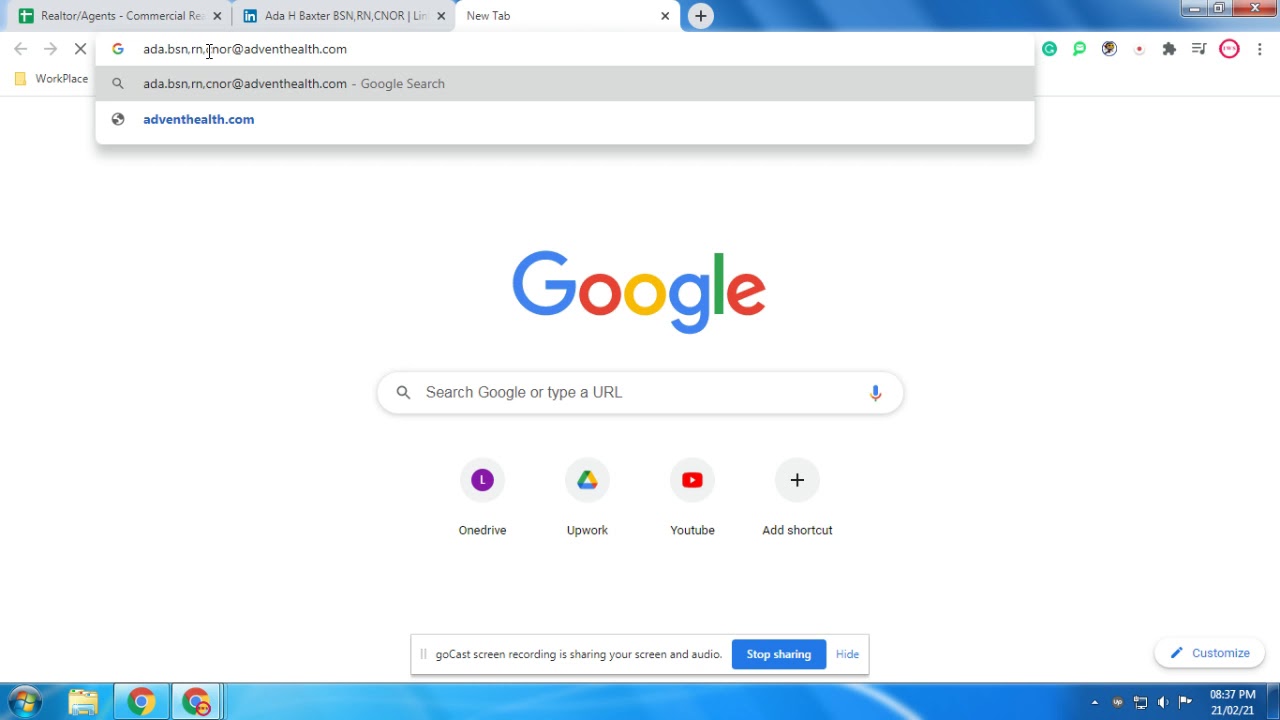Start voice search with the microphone
The width and height of the screenshot is (1280, 720).
[875, 393]
